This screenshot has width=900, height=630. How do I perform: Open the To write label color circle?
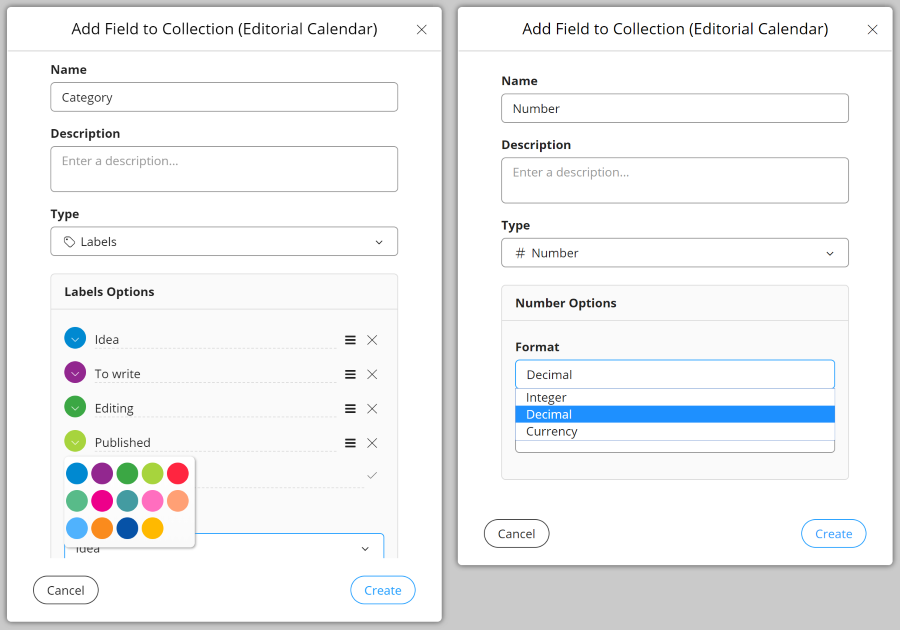point(75,372)
